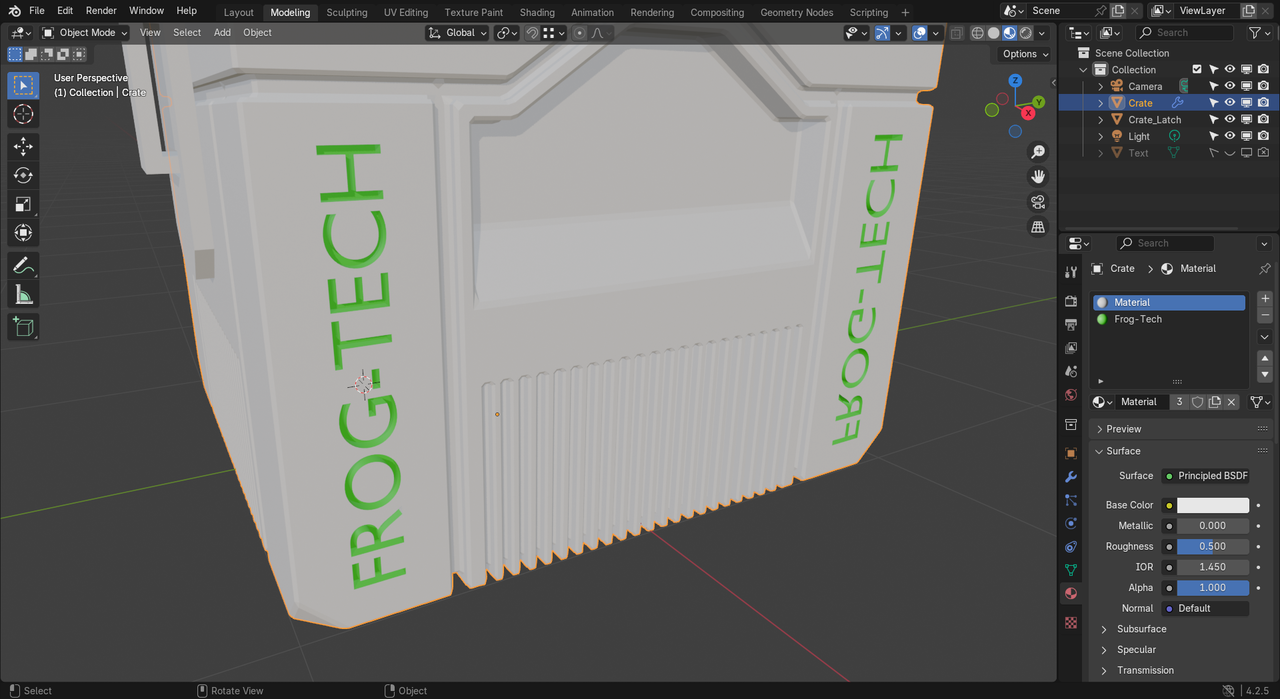Open the Render menu in the top bar
This screenshot has width=1280, height=699.
click(x=101, y=10)
